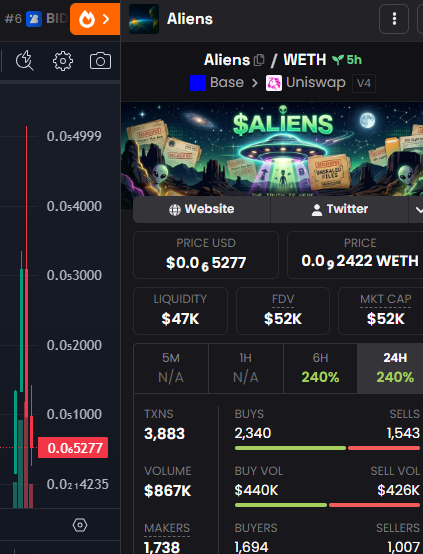Screen dimensions: 423x554
Task: Click the buys versus sells ratio bar
Action: (x=327, y=448)
